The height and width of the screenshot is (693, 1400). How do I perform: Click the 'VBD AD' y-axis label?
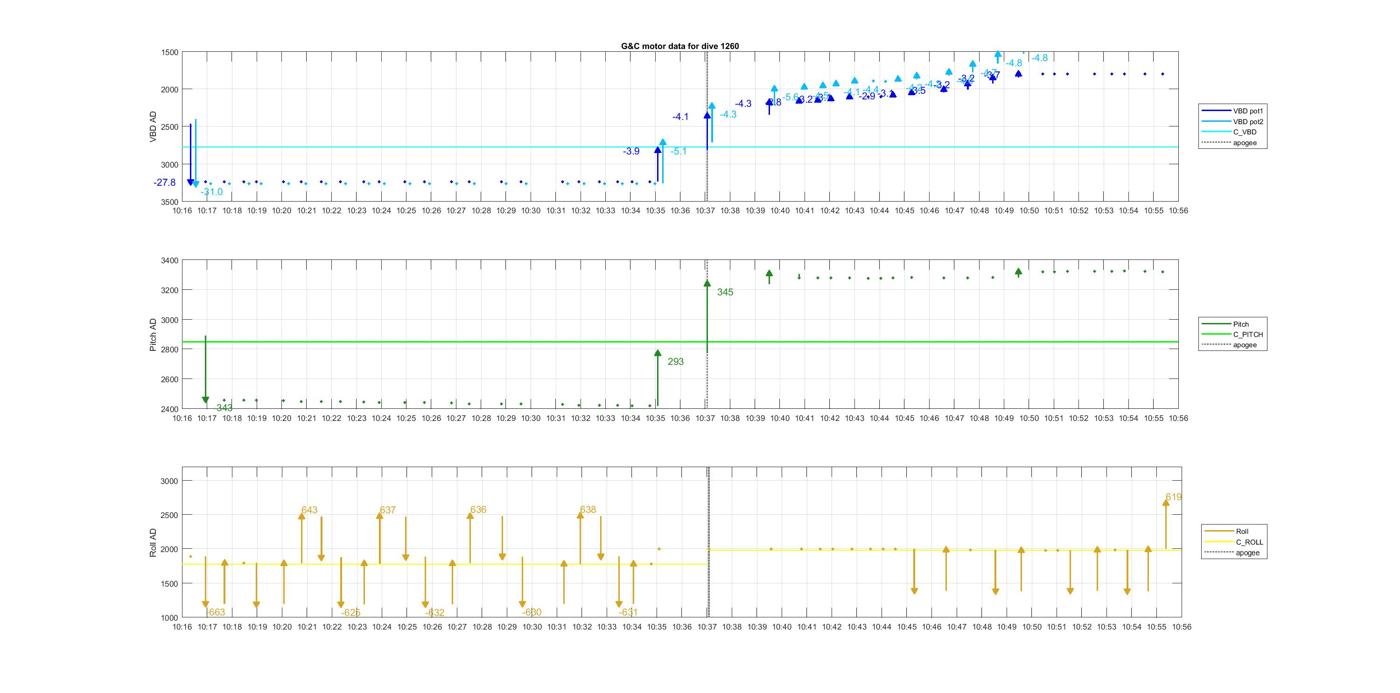coord(154,127)
